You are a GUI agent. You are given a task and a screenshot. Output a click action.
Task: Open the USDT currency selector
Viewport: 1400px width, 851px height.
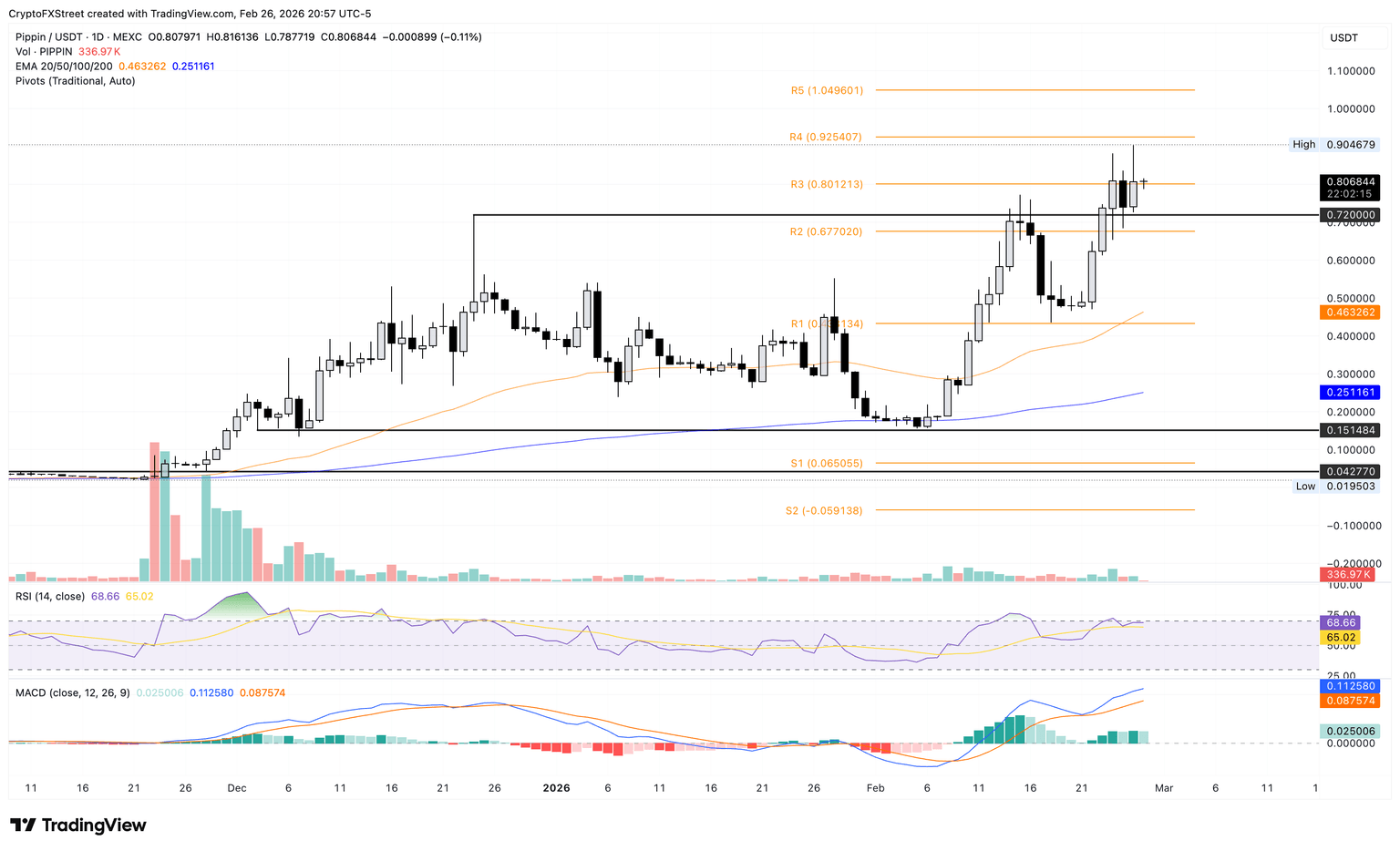point(1343,37)
